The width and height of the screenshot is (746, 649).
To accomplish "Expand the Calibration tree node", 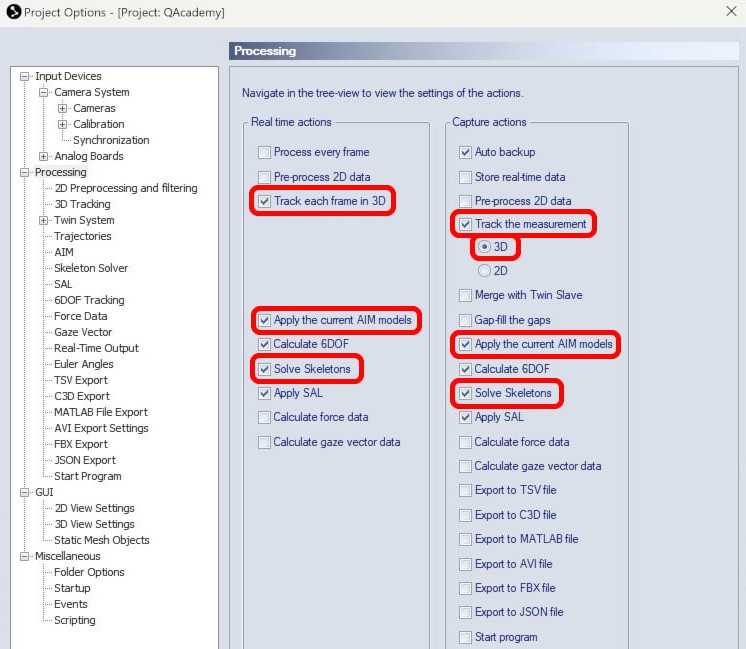I will tap(63, 124).
